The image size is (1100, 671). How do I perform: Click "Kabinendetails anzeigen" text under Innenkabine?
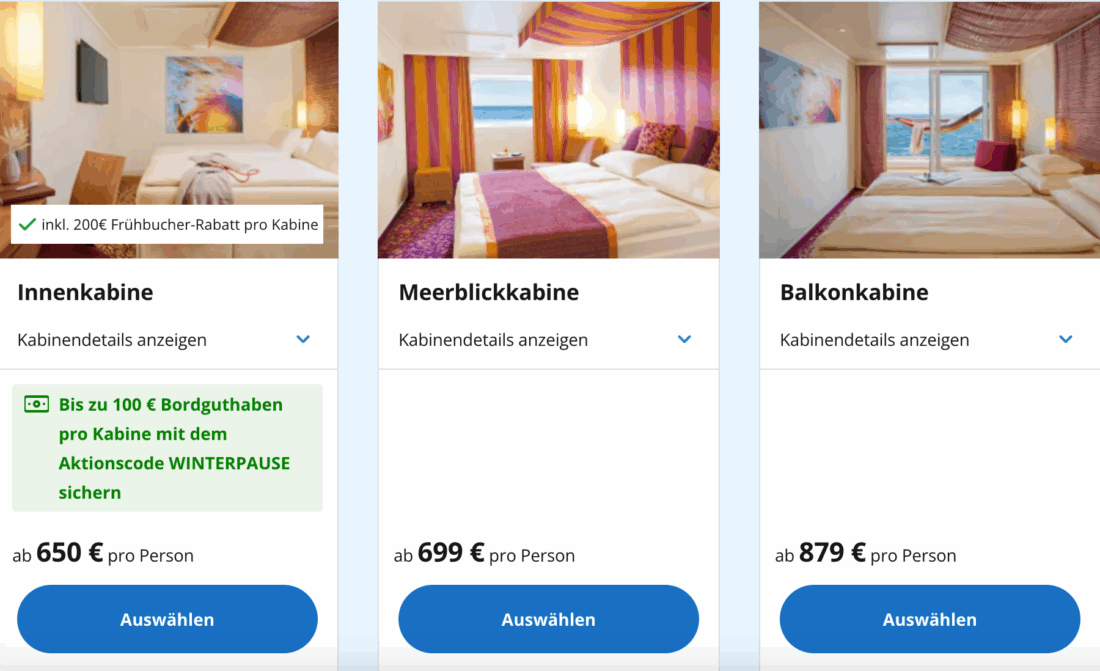(x=112, y=340)
